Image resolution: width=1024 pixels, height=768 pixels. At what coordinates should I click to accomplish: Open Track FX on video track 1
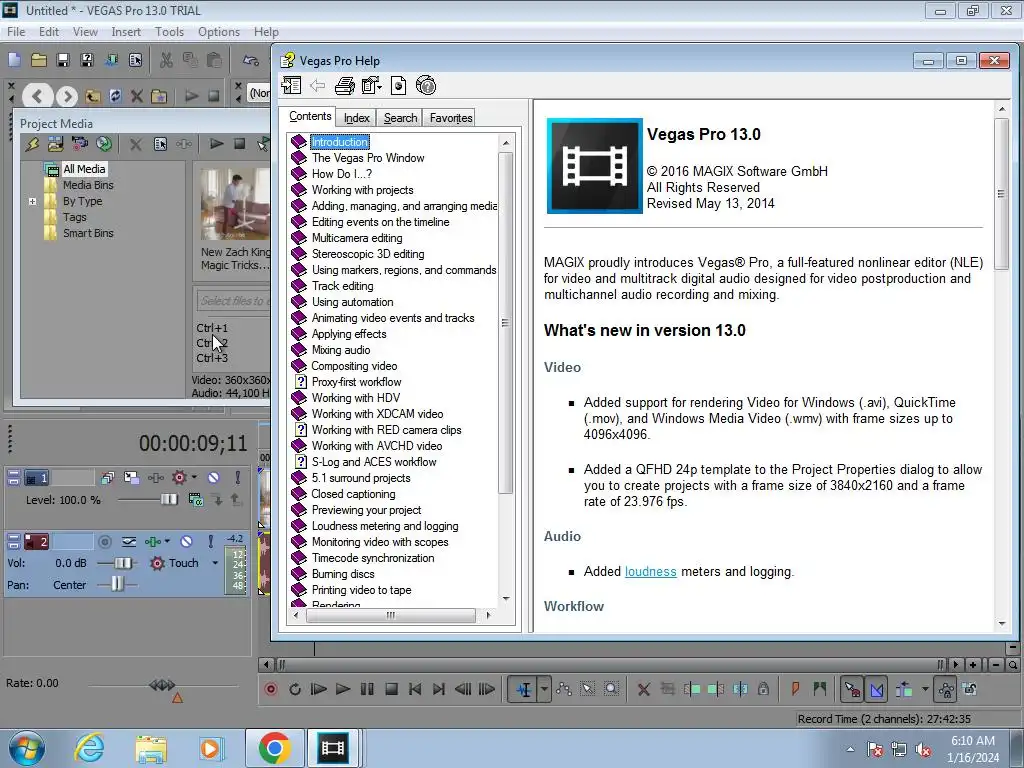155,478
